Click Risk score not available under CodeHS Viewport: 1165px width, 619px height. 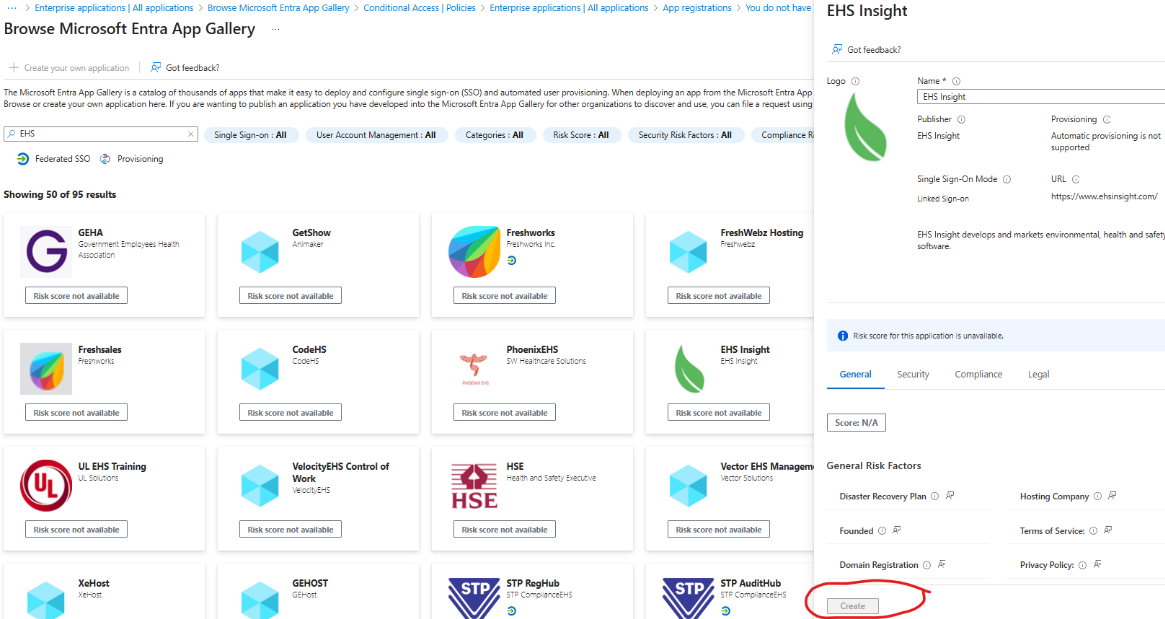point(291,412)
